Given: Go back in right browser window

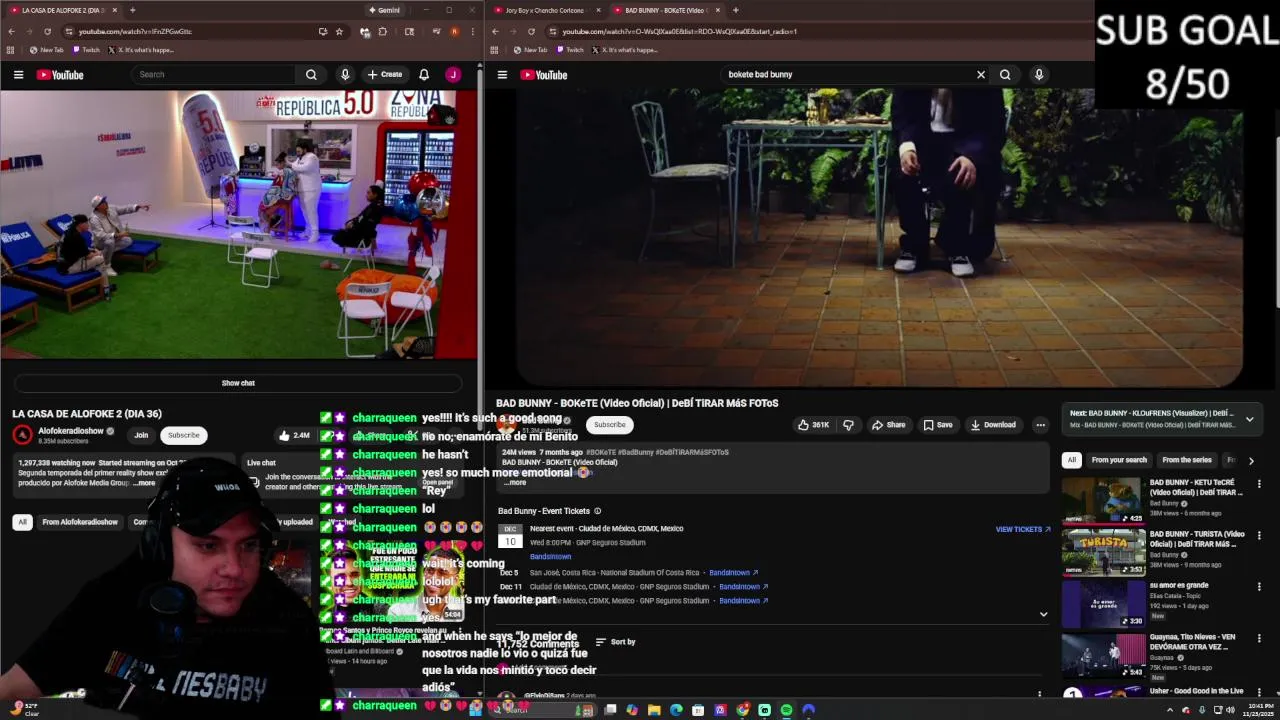Looking at the screenshot, I should pos(495,31).
